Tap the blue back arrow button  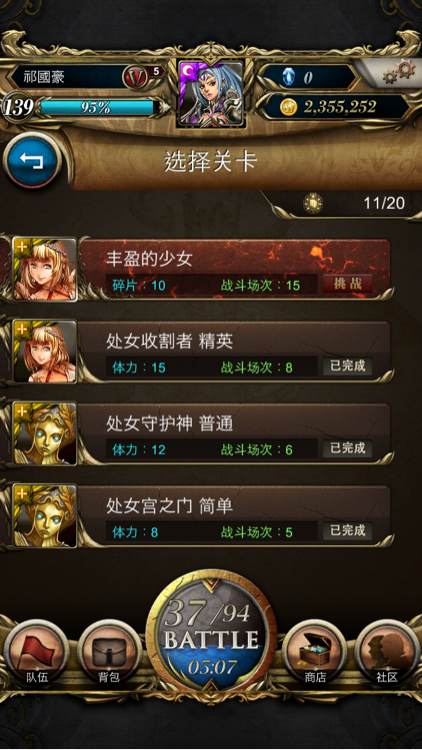pos(33,160)
